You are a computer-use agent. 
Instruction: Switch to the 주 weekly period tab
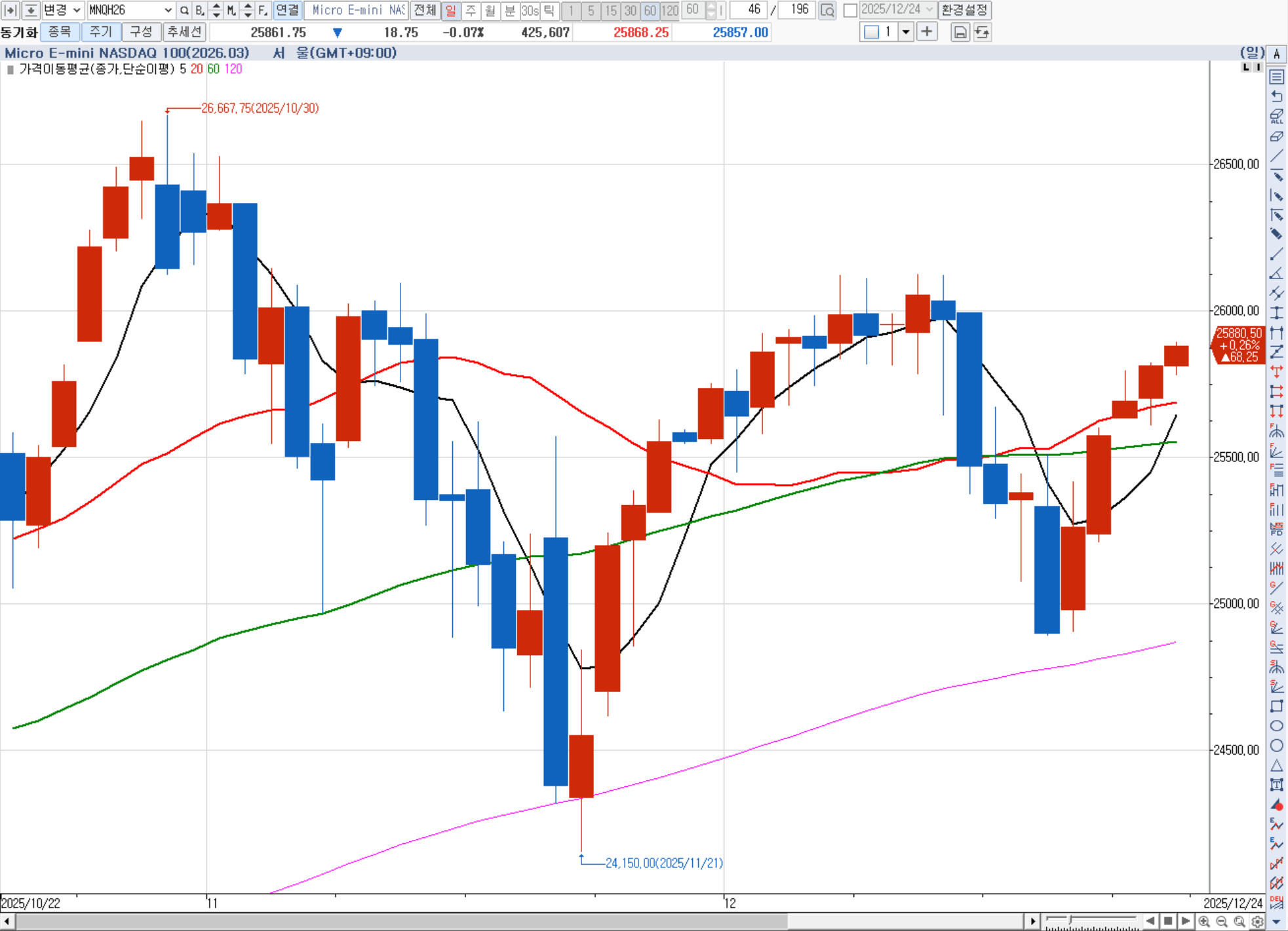[471, 10]
